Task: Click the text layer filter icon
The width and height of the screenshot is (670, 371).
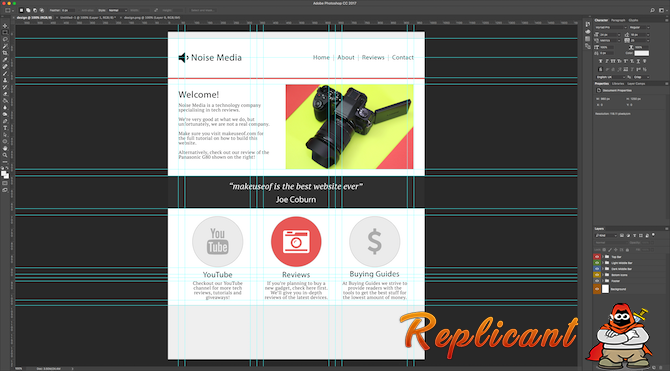Action: point(635,236)
